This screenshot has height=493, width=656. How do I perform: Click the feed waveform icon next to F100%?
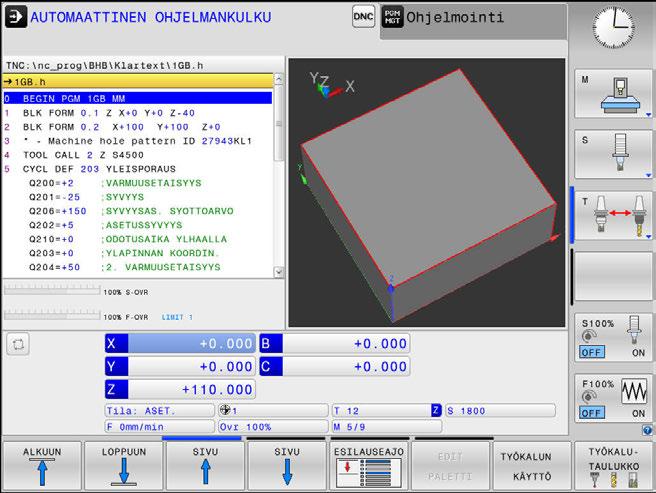[634, 391]
